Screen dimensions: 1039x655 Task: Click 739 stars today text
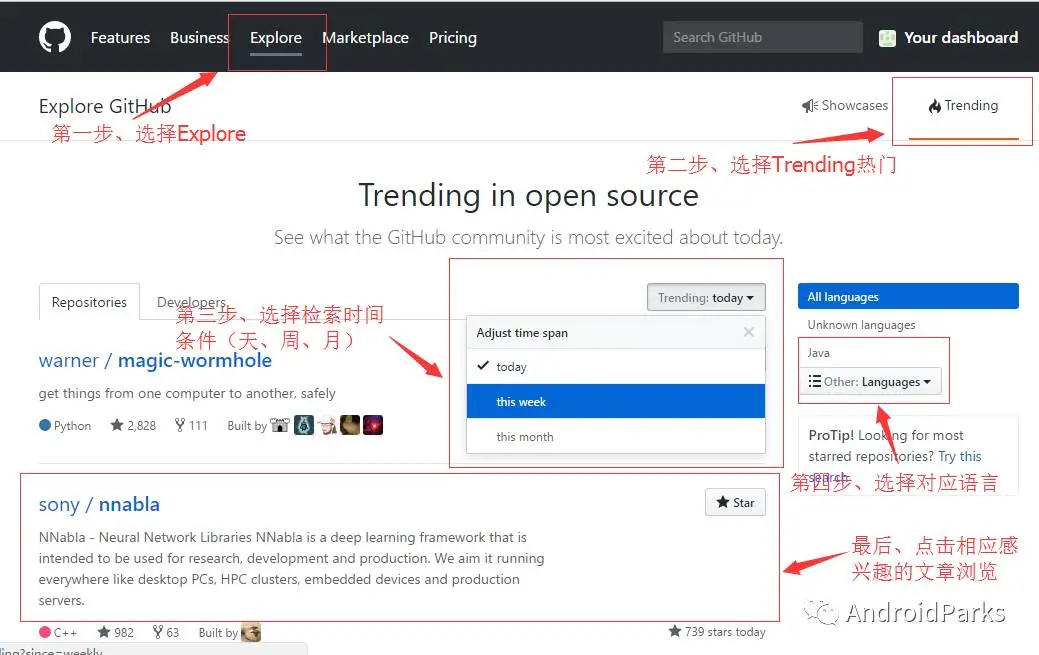[717, 632]
